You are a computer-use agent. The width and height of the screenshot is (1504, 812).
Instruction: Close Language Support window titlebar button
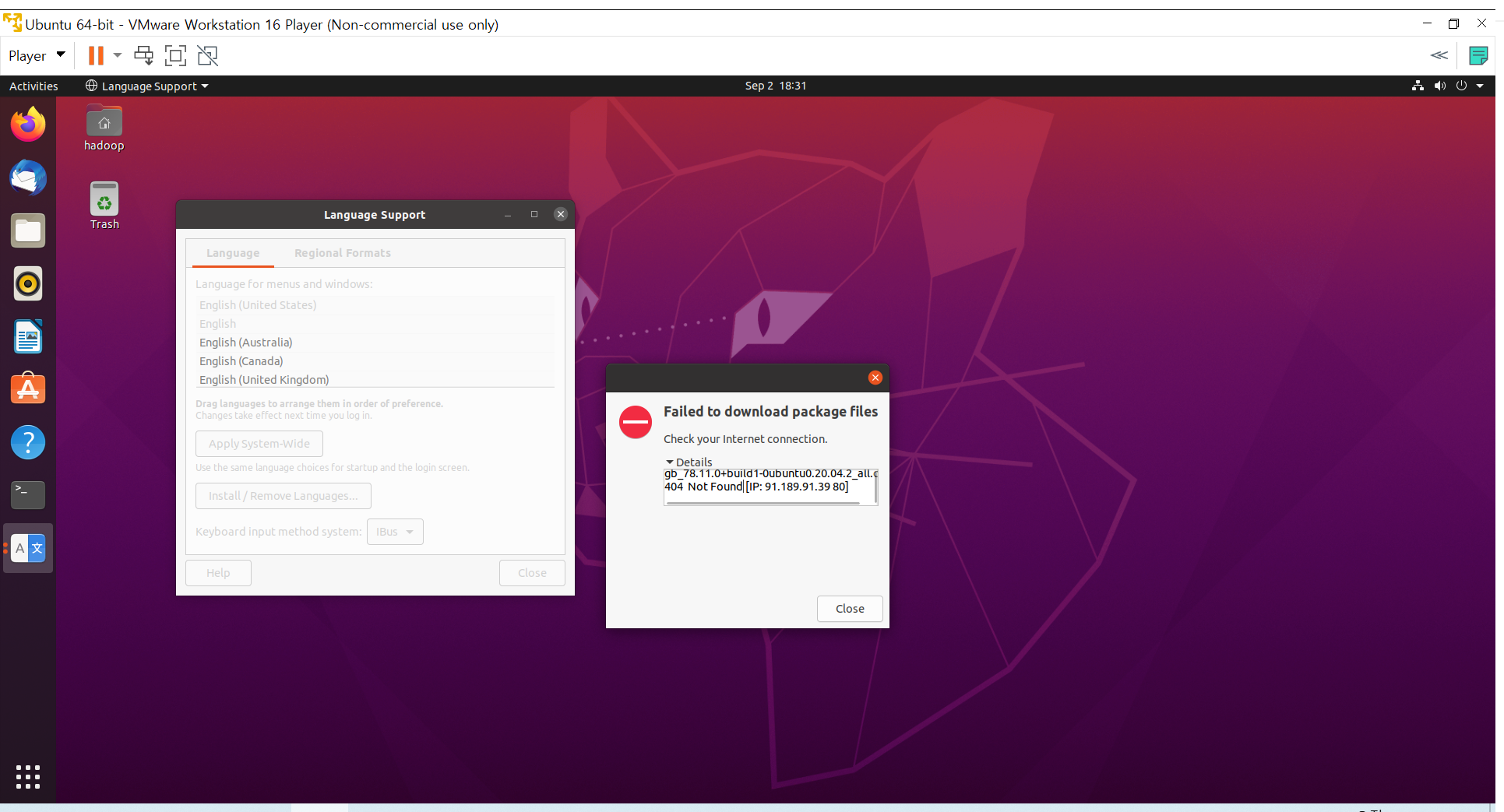(x=561, y=214)
